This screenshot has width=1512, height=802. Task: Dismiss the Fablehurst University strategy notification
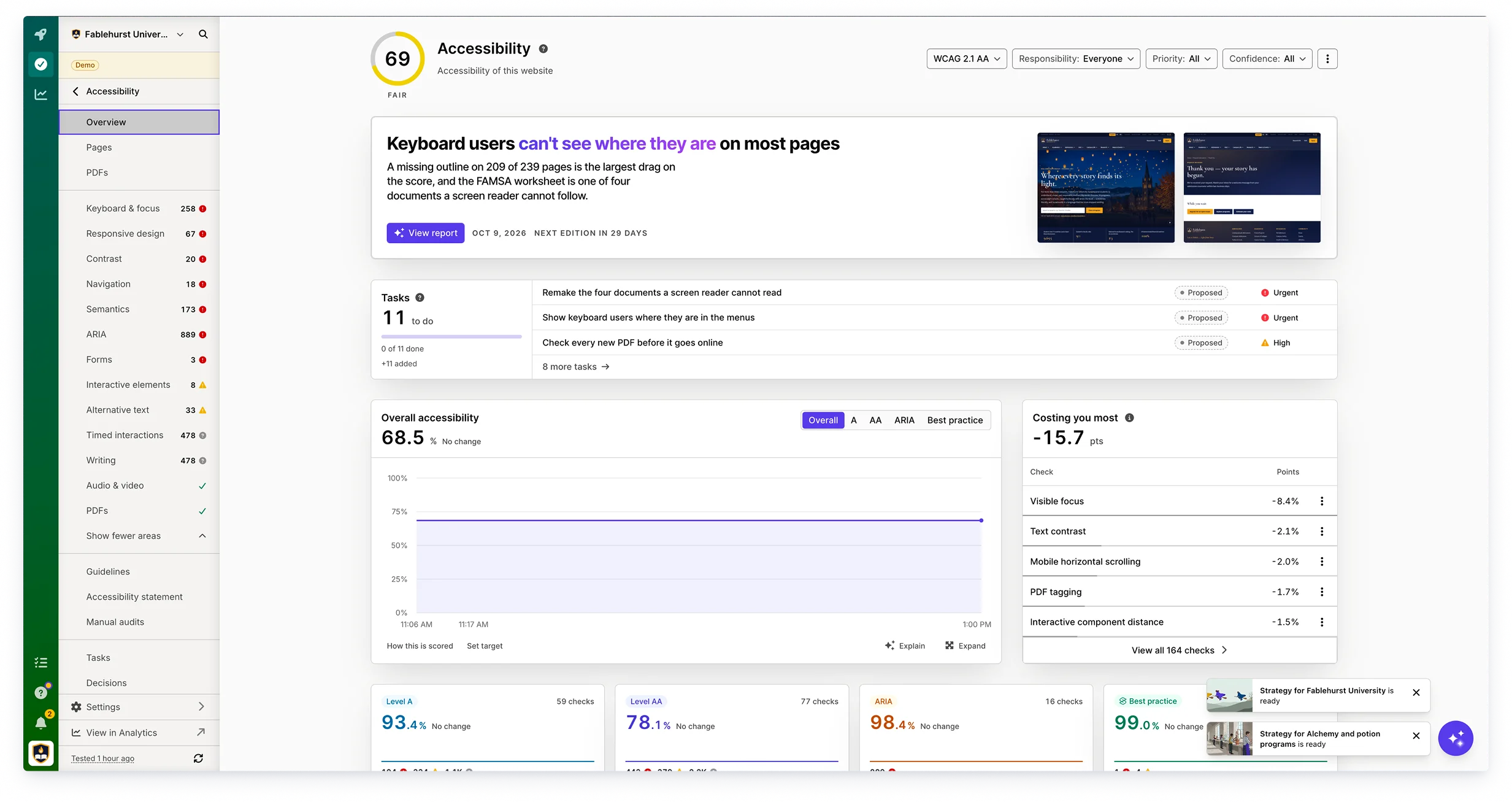pos(1416,693)
